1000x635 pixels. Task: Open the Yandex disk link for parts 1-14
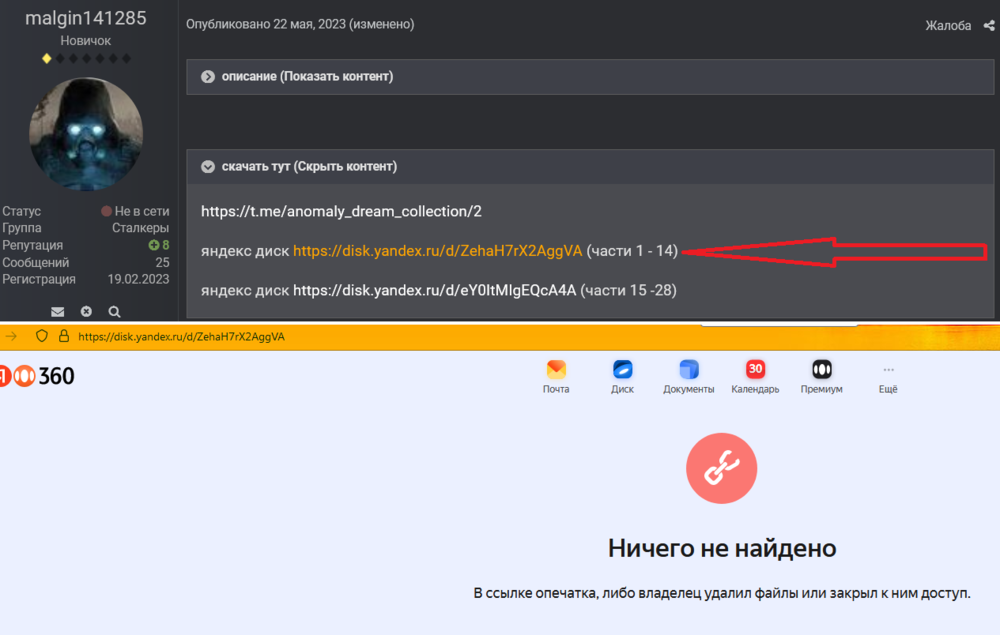tap(438, 251)
